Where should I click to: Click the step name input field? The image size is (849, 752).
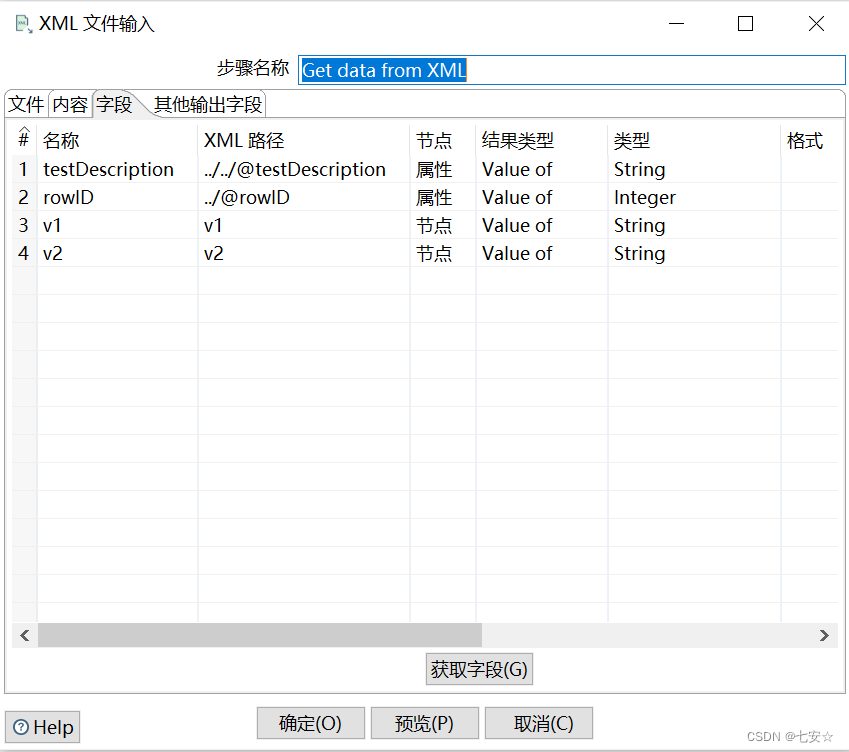click(x=570, y=70)
